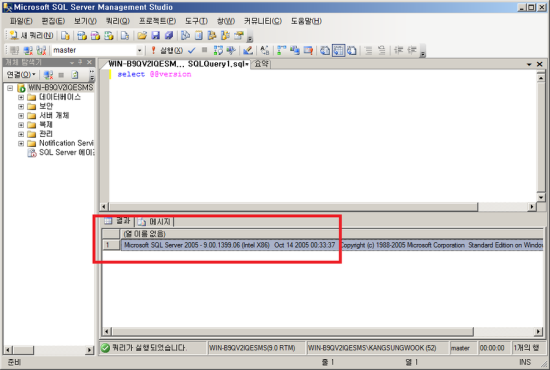Expand the 관리 folder
Viewport: 550px width, 370px height.
[x=21, y=134]
